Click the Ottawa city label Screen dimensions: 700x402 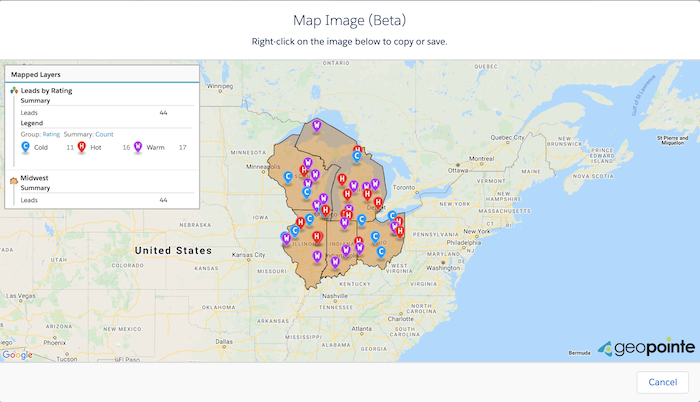[x=458, y=170]
